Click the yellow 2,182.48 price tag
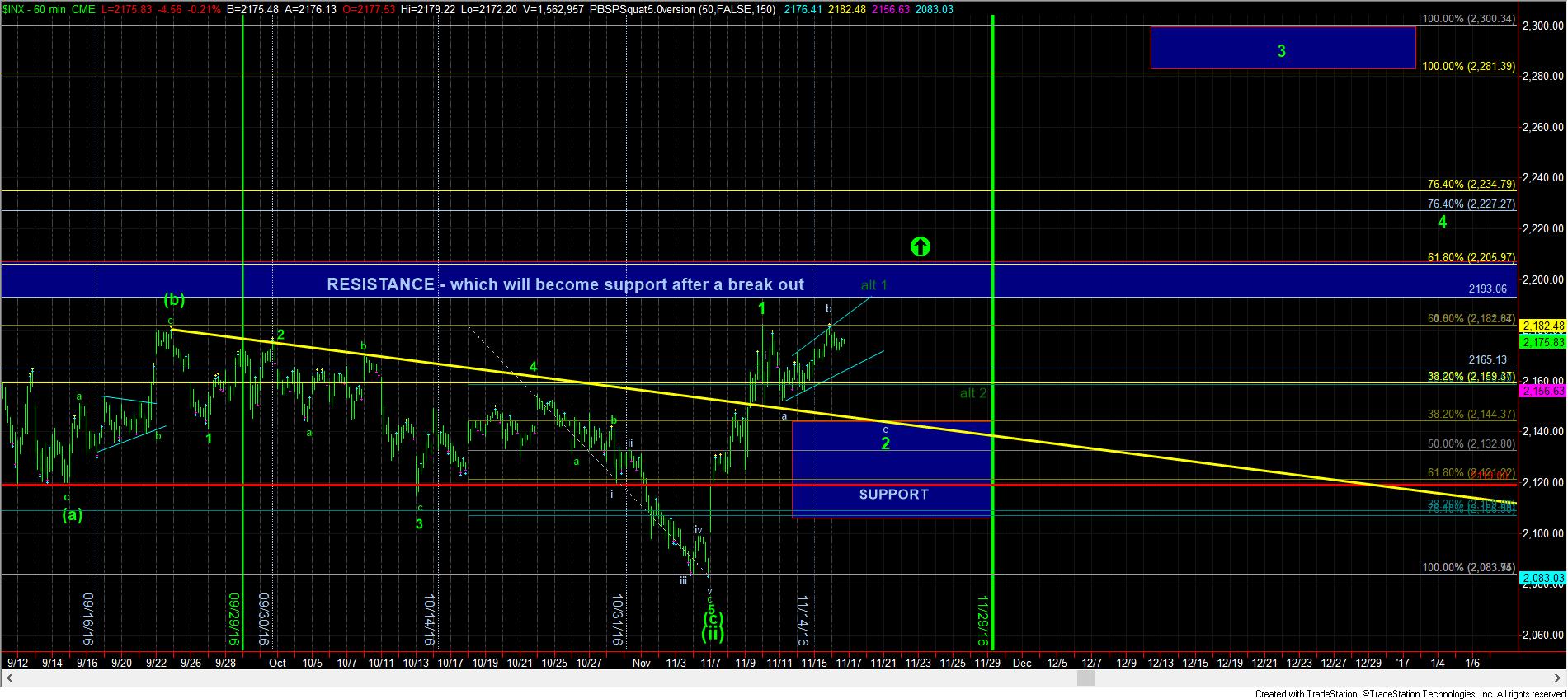1568x699 pixels. point(1542,326)
